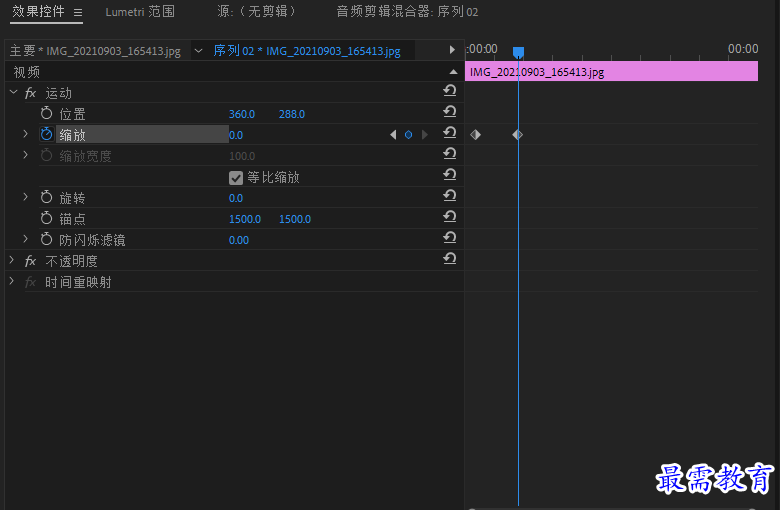Viewport: 780px width, 510px height.
Task: Reset the 不透明度 effect
Action: pyautogui.click(x=450, y=259)
